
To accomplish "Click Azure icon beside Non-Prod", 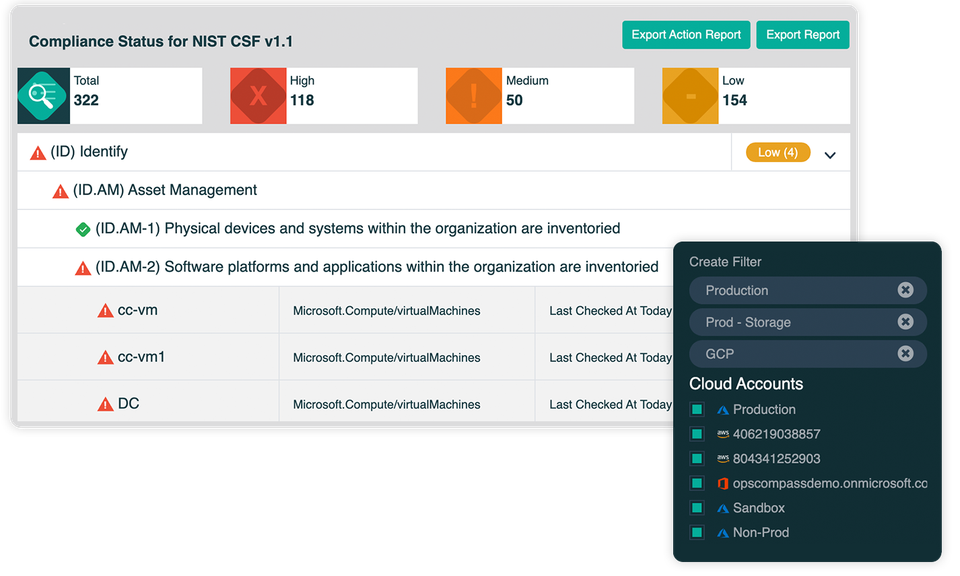I will tap(723, 533).
